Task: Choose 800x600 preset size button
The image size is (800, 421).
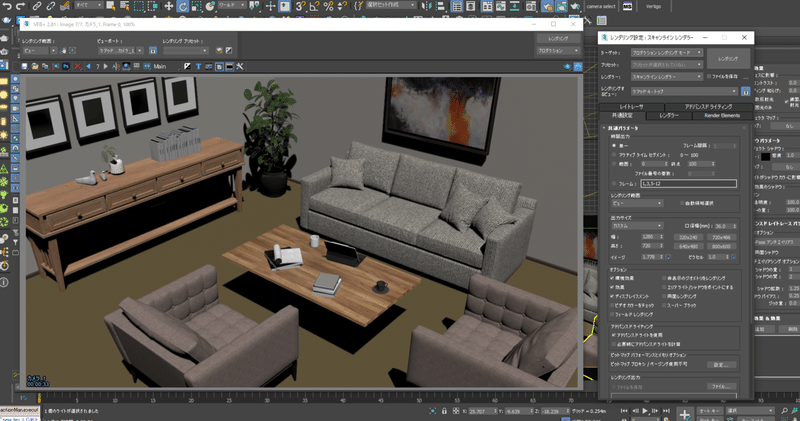Action: point(721,246)
